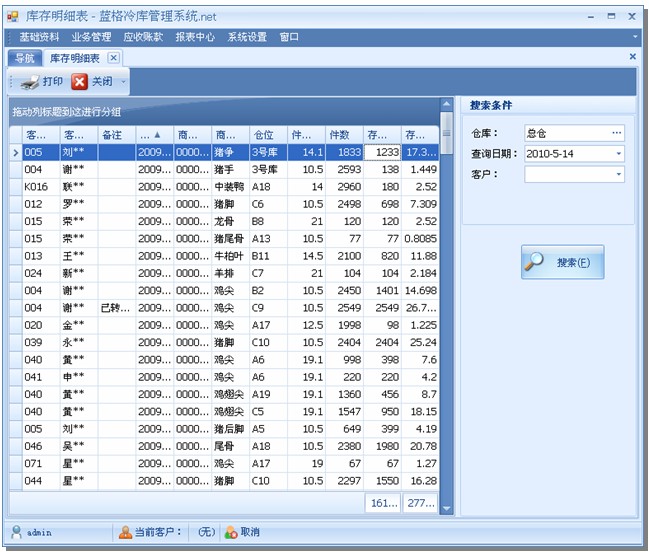Click the group-by panel 拖动列标题到这进行分组

click(x=224, y=112)
